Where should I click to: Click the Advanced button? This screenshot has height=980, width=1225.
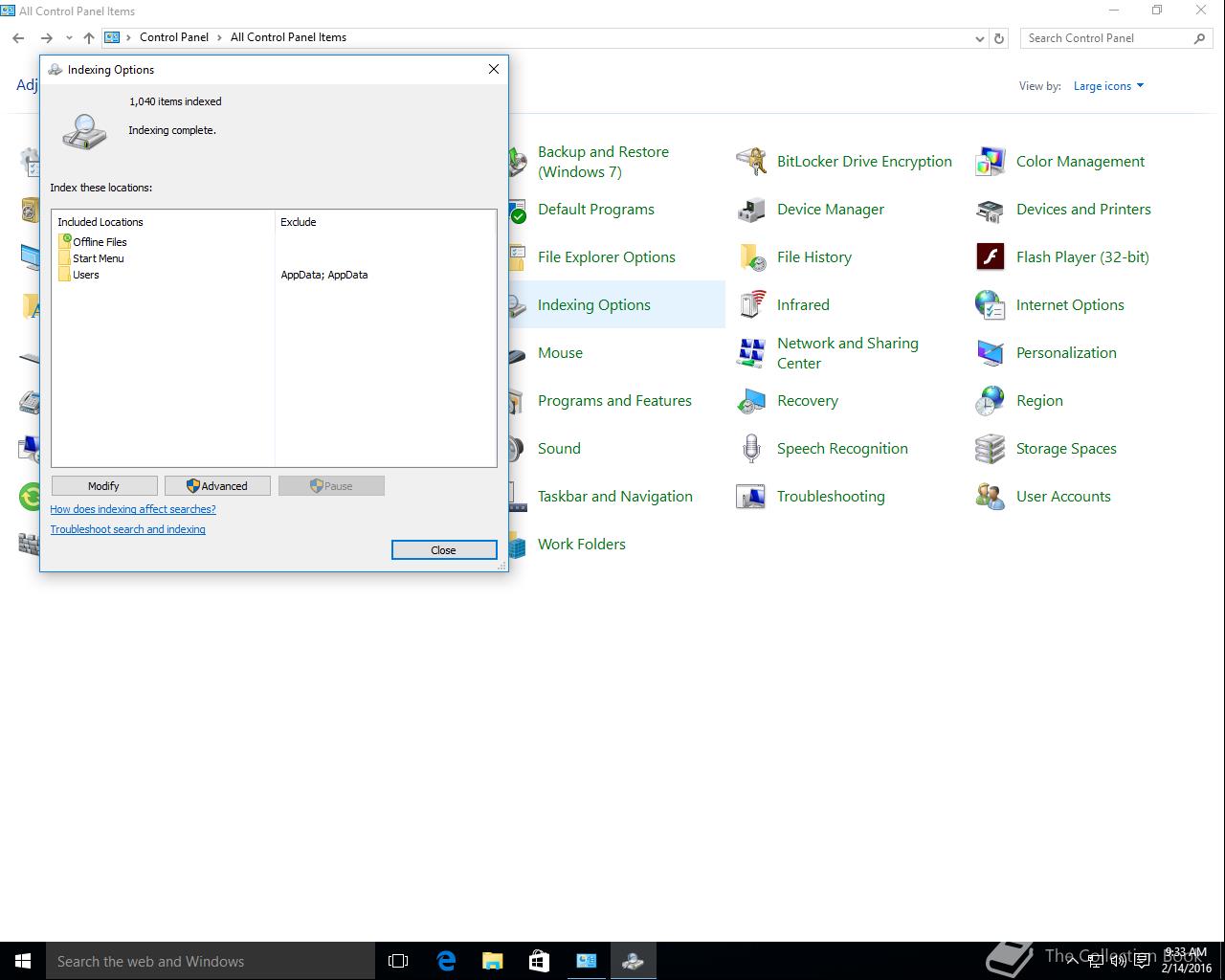(217, 486)
